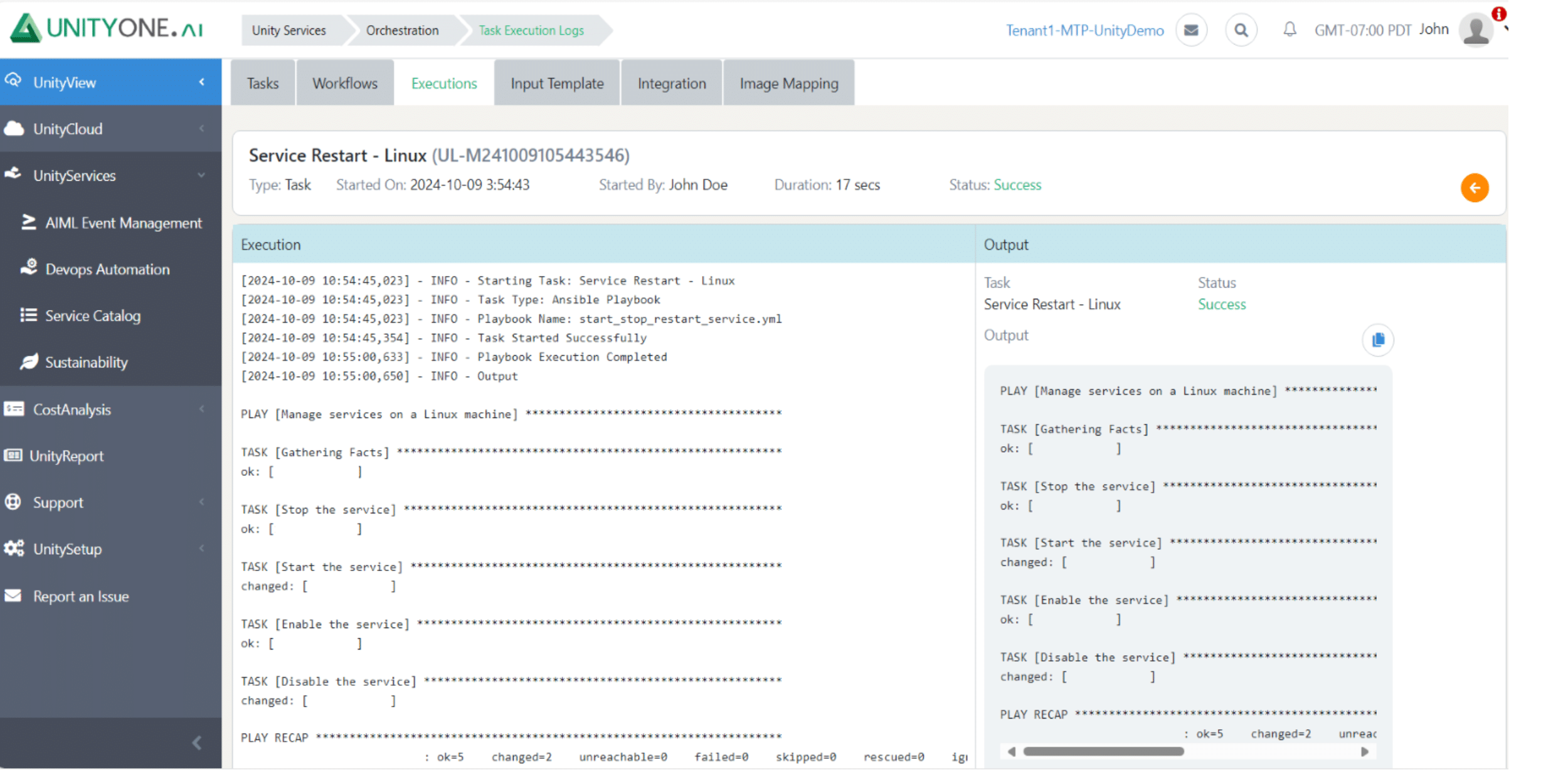Collapse the UnityView menu chevron
The width and height of the screenshot is (1568, 770).
click(x=201, y=82)
